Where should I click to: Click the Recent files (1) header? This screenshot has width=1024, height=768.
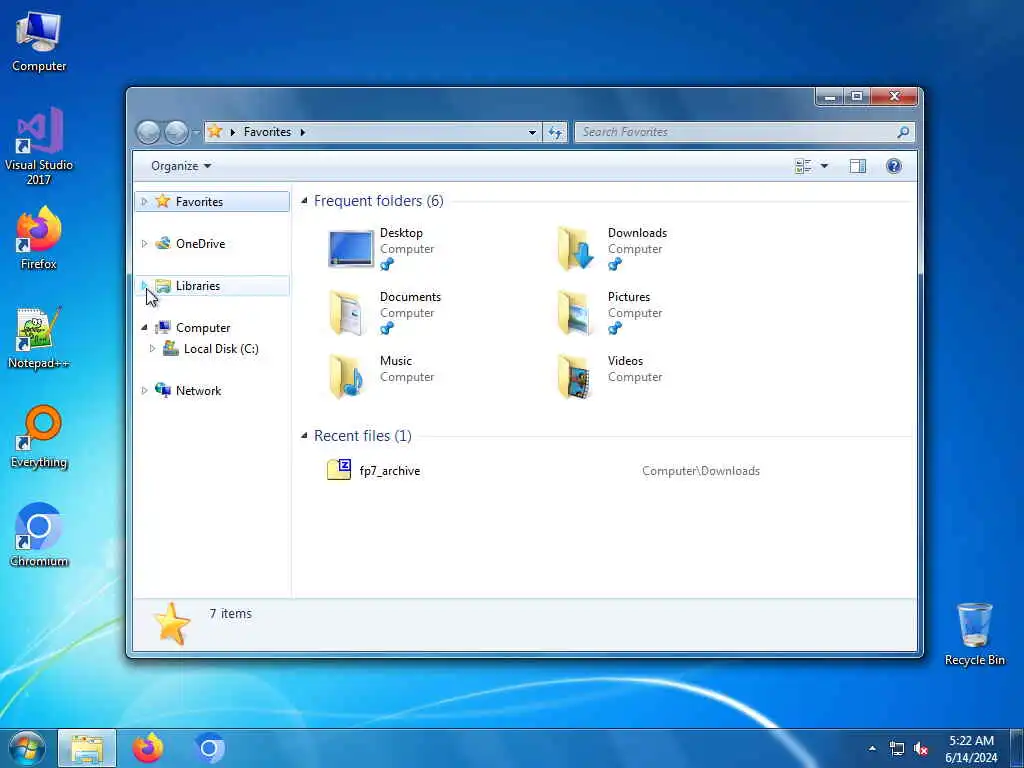pos(362,436)
